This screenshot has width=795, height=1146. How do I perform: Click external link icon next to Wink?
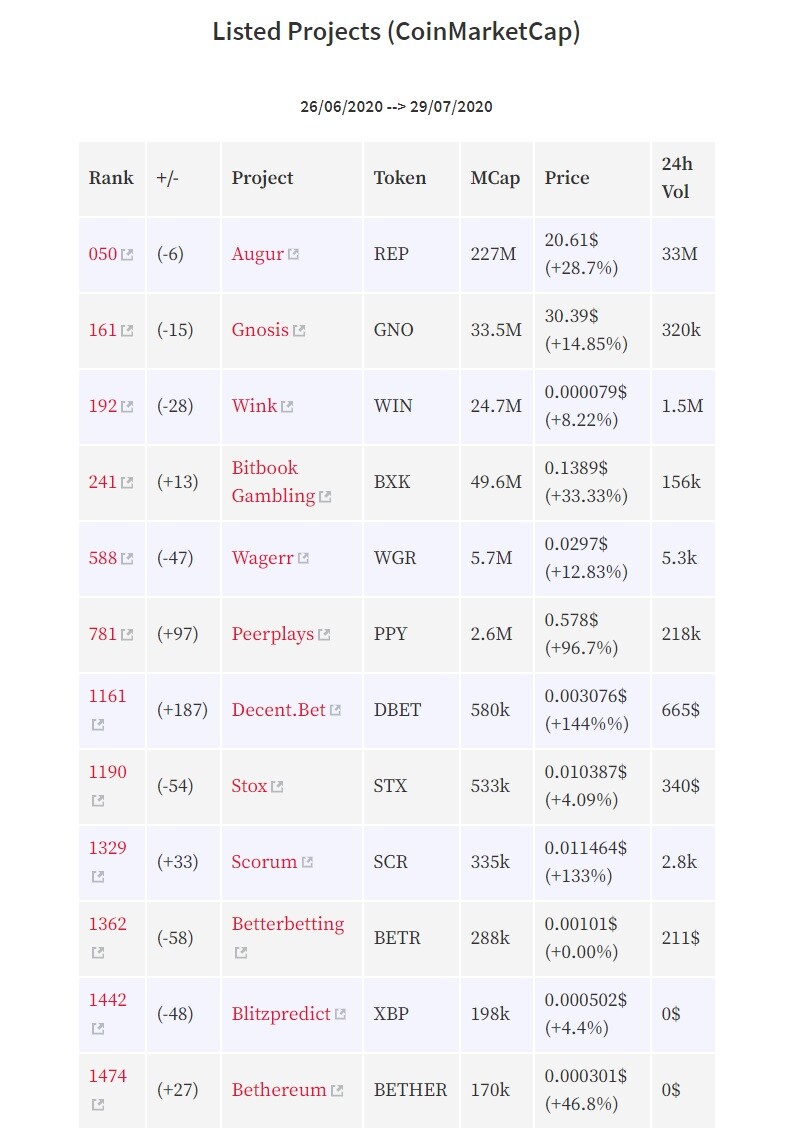[x=287, y=406]
